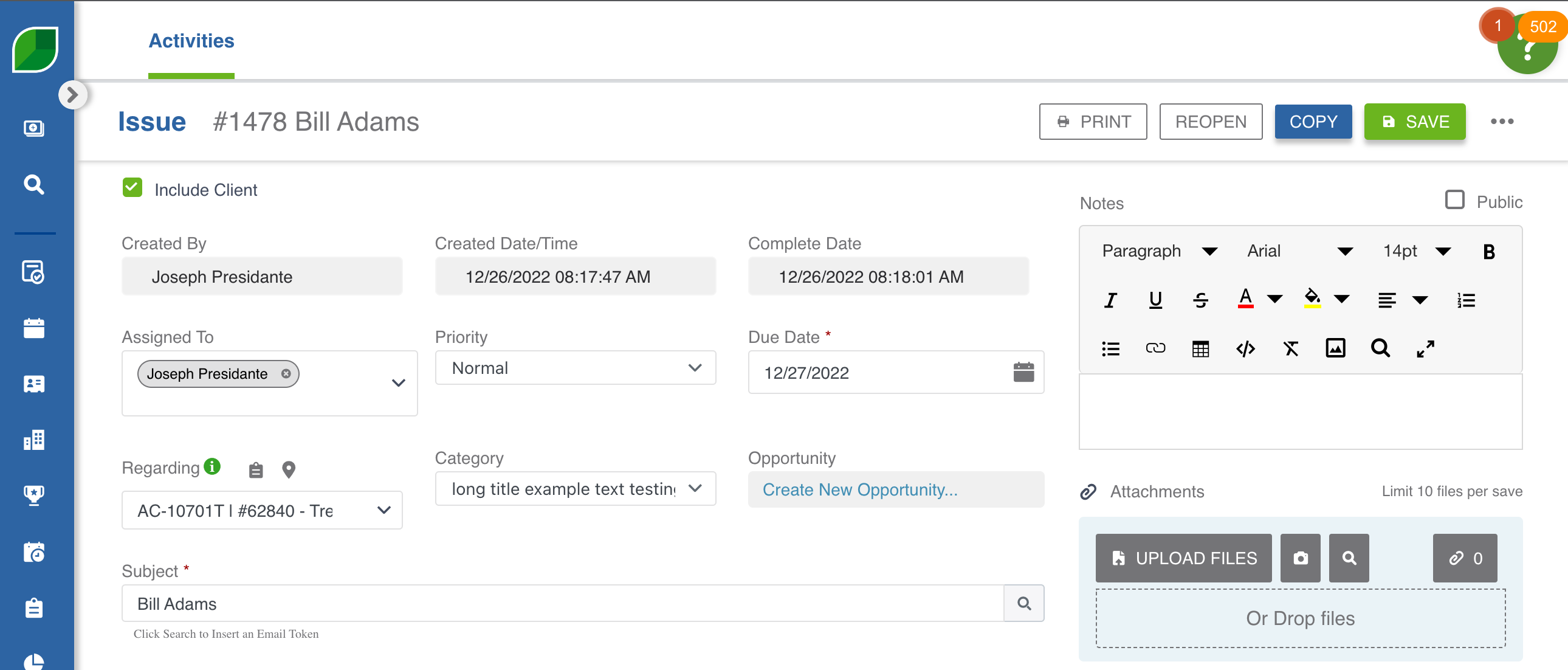Insert a table in Notes editor

(x=1200, y=348)
